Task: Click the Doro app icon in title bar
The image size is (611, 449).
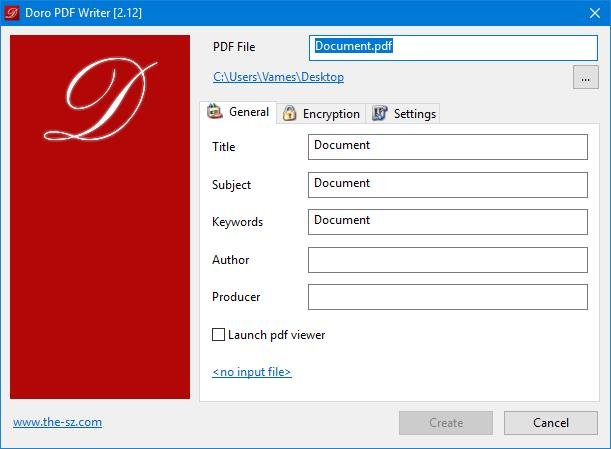Action: (11, 12)
